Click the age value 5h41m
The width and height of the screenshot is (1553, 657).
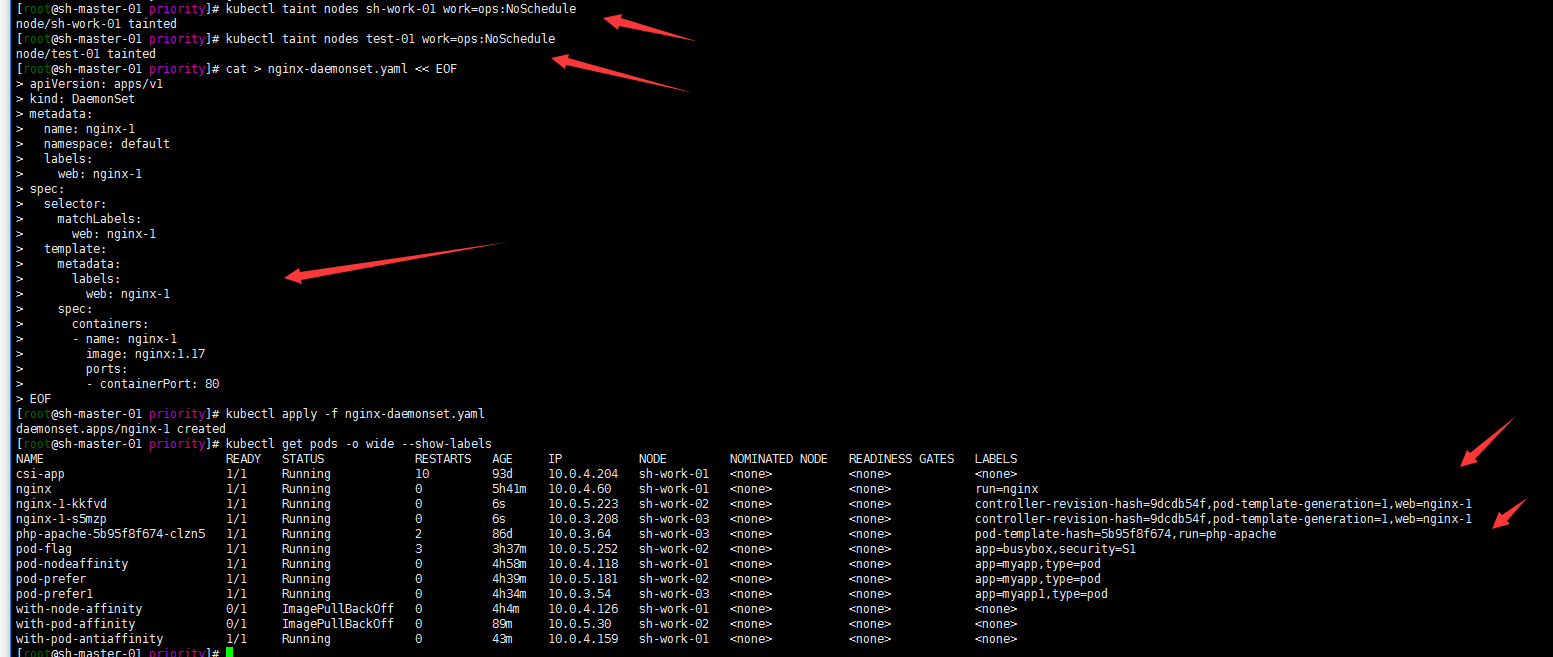(509, 489)
